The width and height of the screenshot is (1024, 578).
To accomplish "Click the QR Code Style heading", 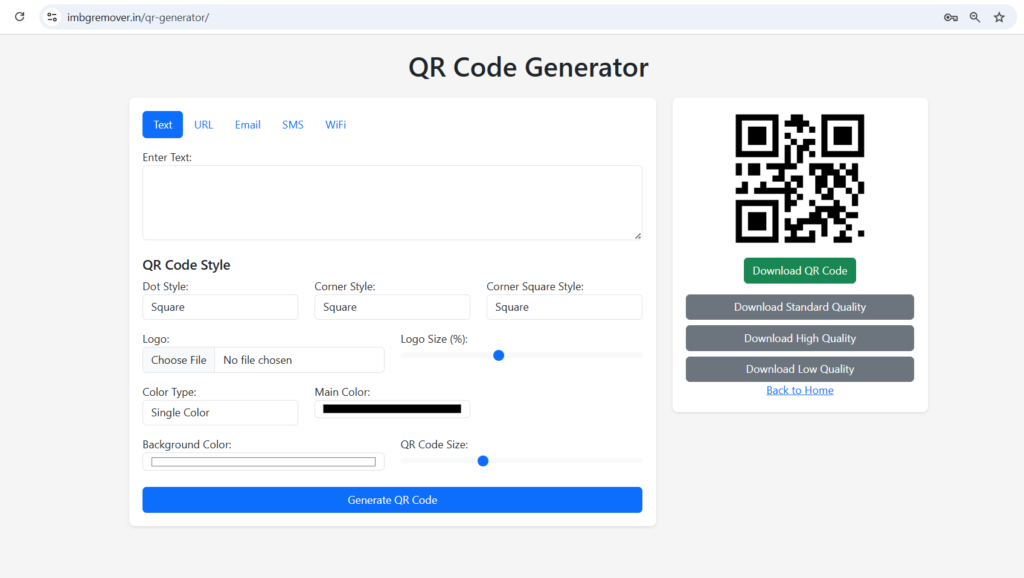I will pyautogui.click(x=186, y=265).
